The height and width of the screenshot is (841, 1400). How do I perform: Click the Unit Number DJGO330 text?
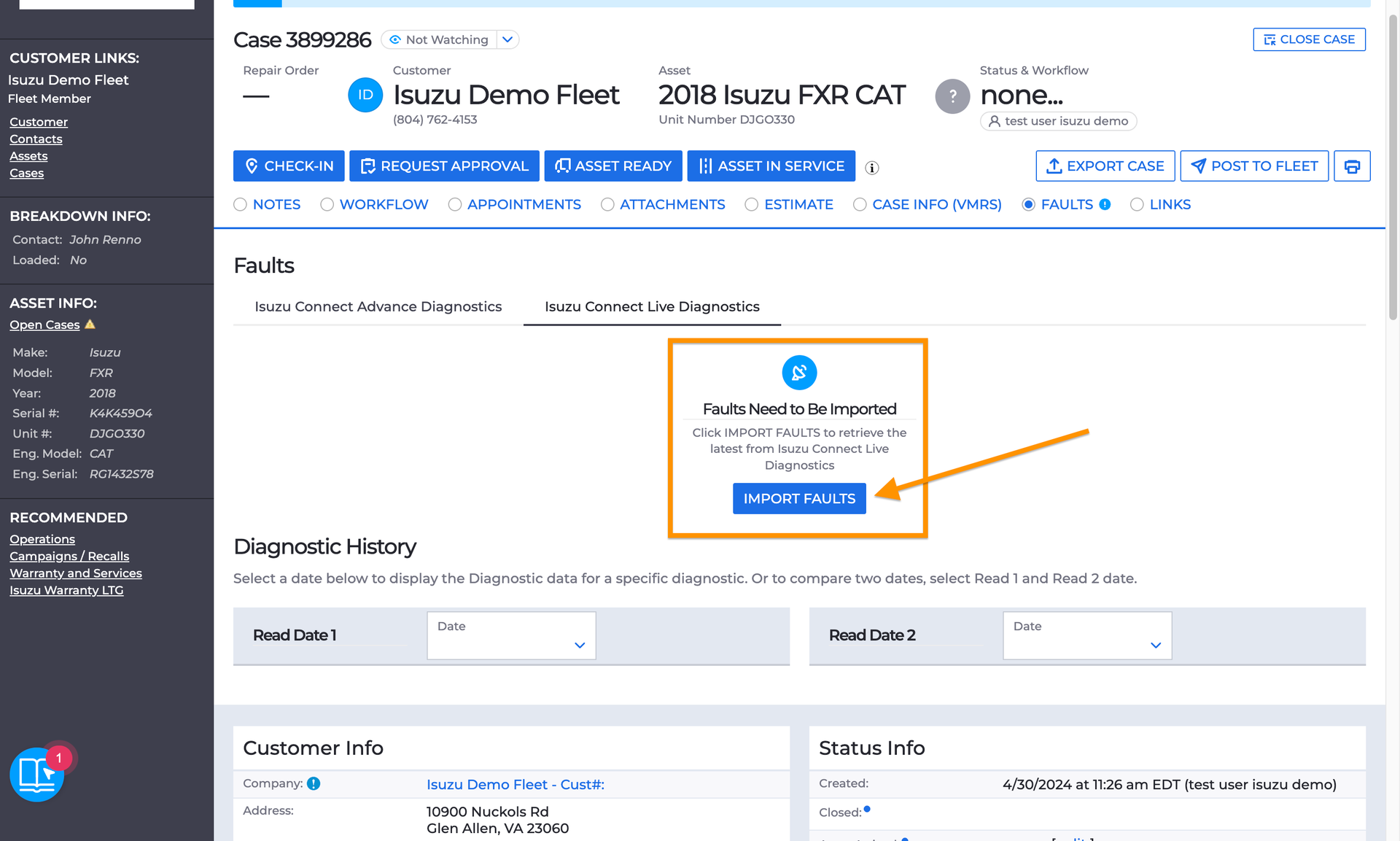pyautogui.click(x=726, y=120)
